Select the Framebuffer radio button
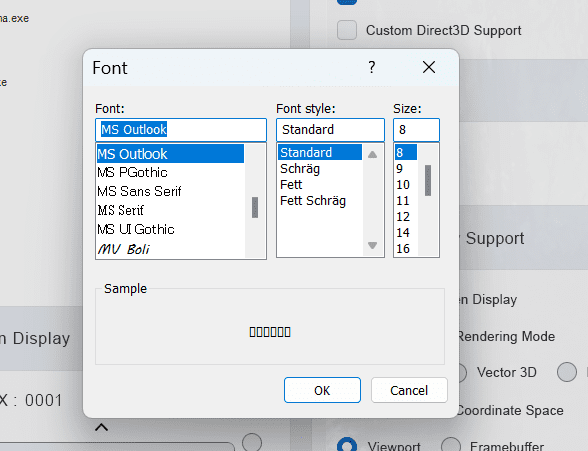The height and width of the screenshot is (451, 588). [451, 446]
